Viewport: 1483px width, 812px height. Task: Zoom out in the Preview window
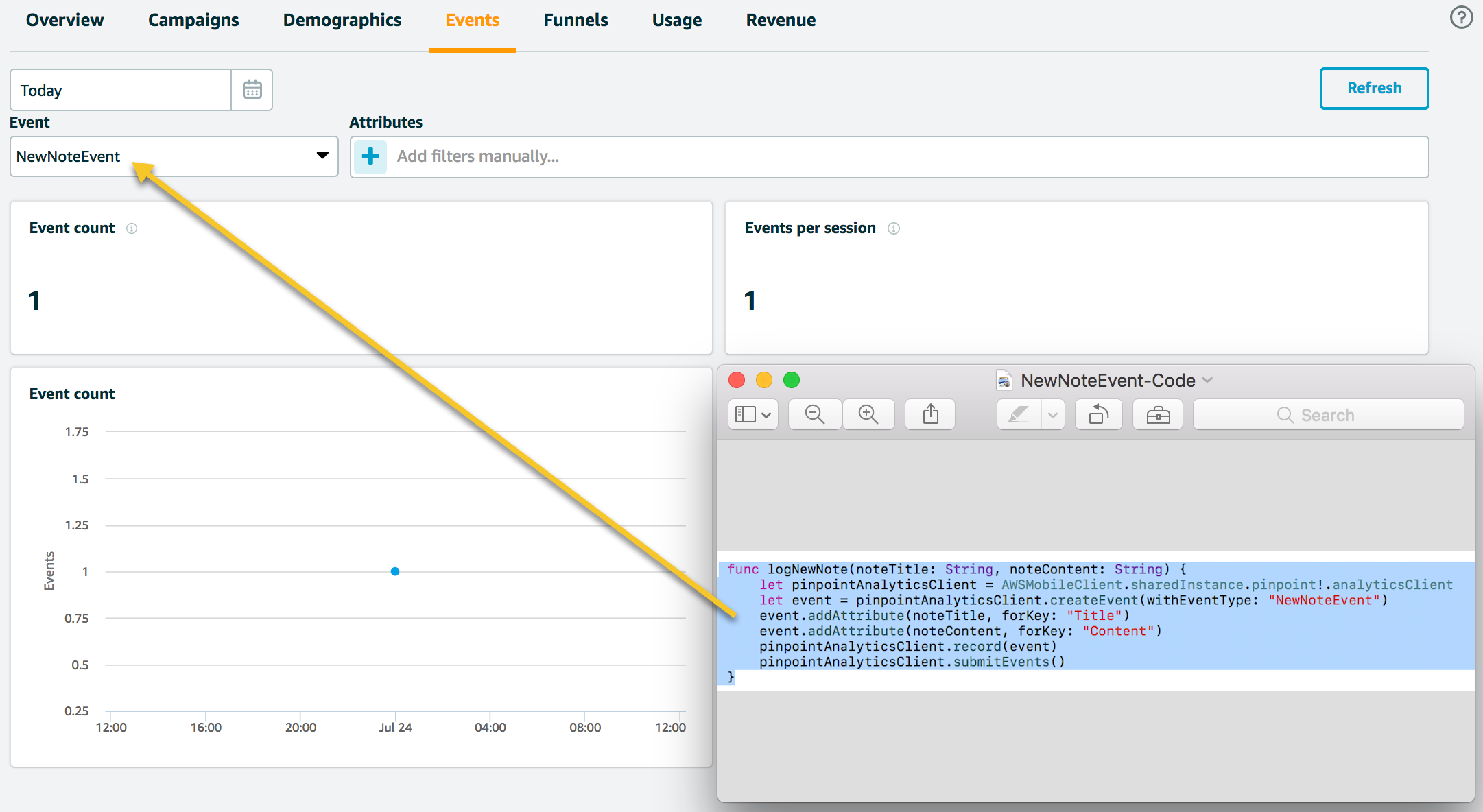(814, 414)
